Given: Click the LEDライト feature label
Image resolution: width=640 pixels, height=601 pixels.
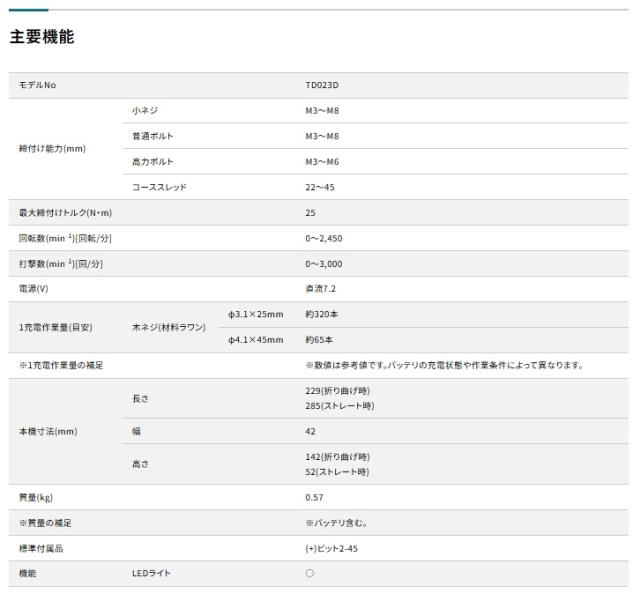Looking at the screenshot, I should tap(151, 574).
